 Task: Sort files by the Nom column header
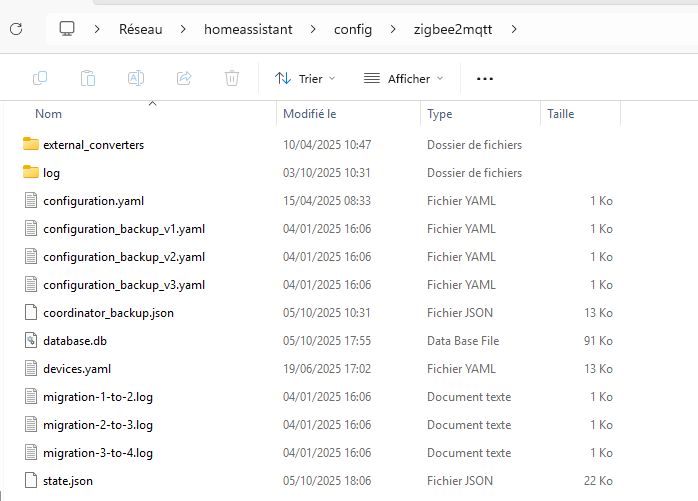[x=49, y=114]
